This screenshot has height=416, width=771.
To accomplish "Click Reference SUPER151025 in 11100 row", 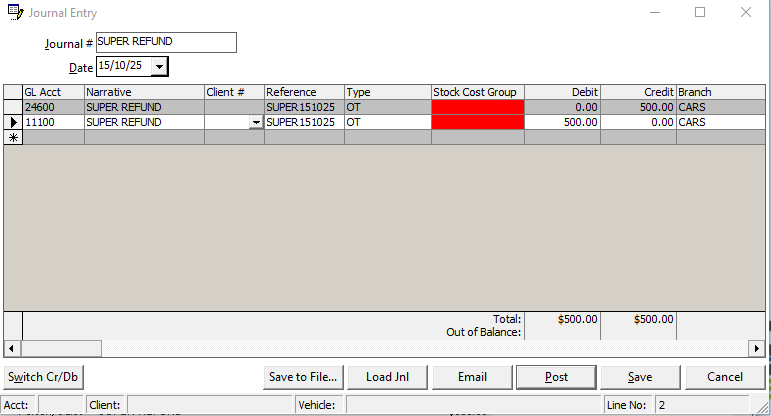I will 304,122.
